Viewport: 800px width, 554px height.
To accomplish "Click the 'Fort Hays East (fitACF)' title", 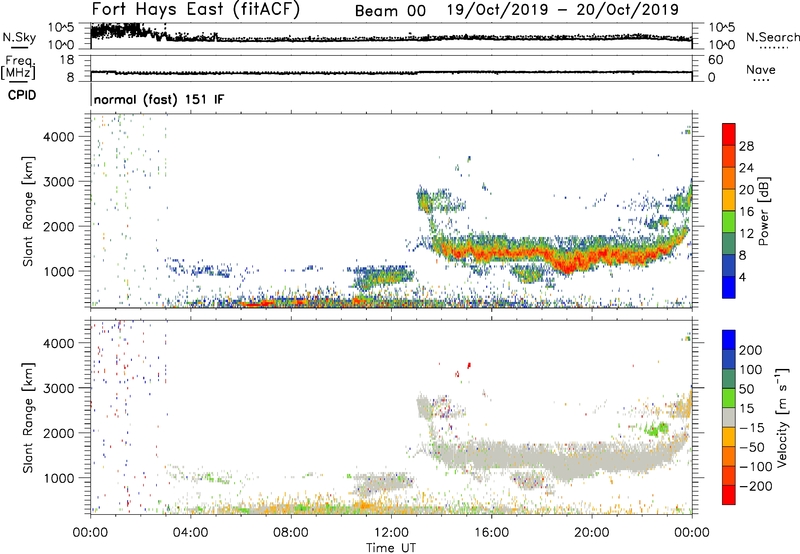I will tap(196, 10).
